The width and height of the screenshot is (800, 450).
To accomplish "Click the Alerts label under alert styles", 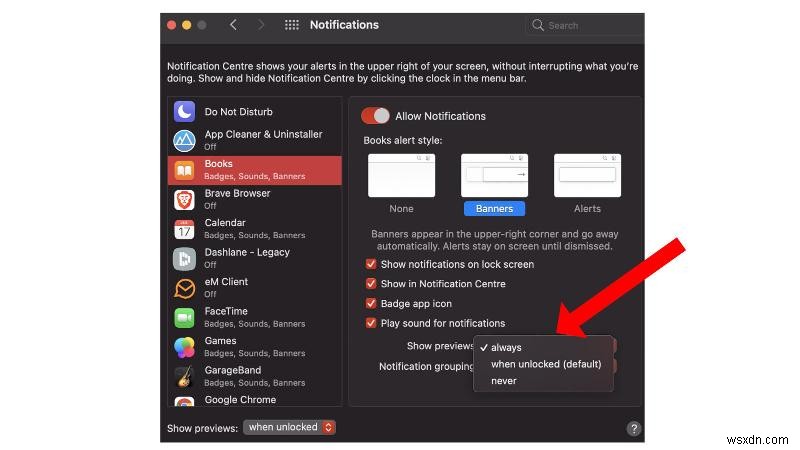I will pos(587,209).
